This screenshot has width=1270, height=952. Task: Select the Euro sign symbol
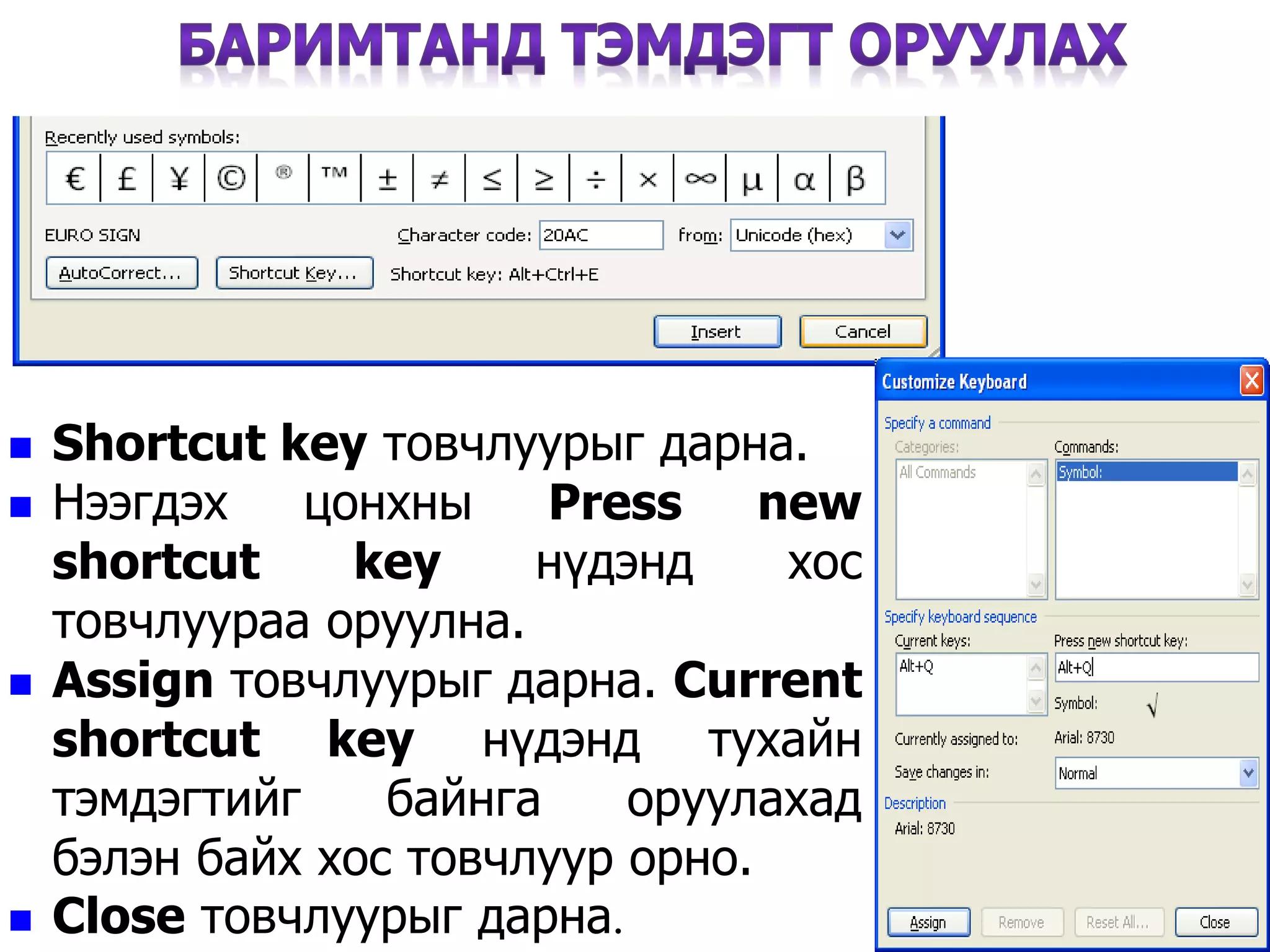click(x=74, y=178)
